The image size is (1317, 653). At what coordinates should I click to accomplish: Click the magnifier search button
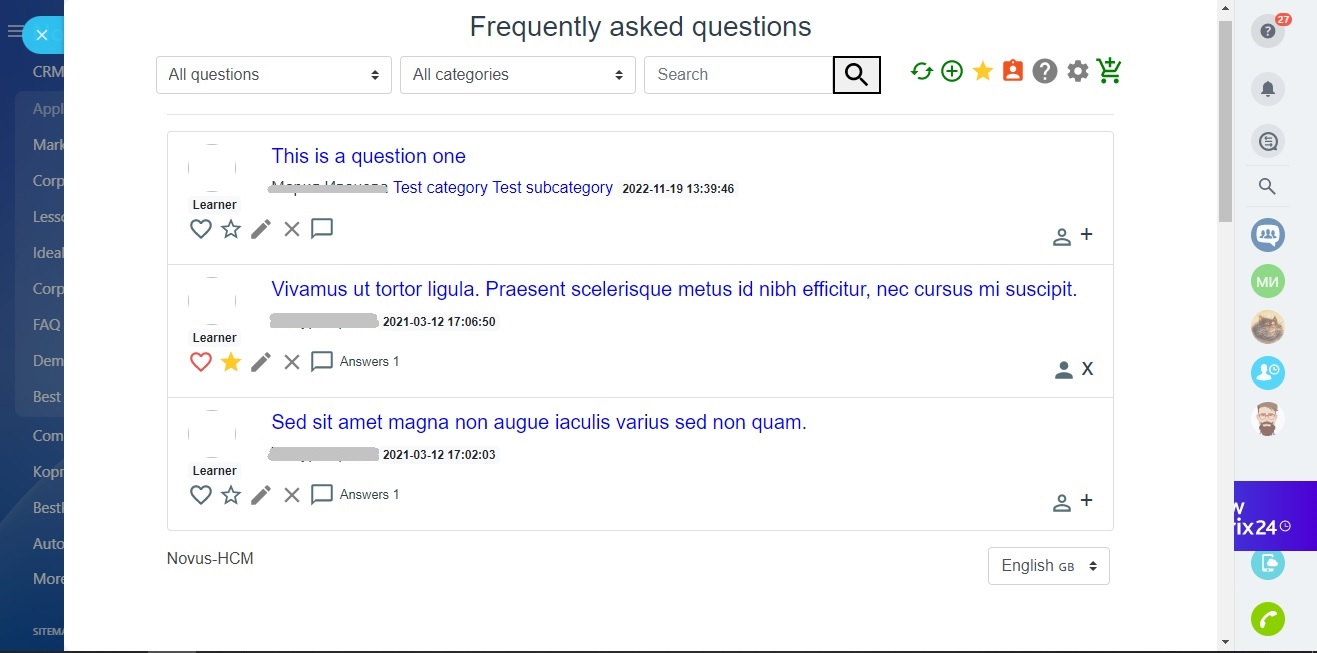point(856,74)
